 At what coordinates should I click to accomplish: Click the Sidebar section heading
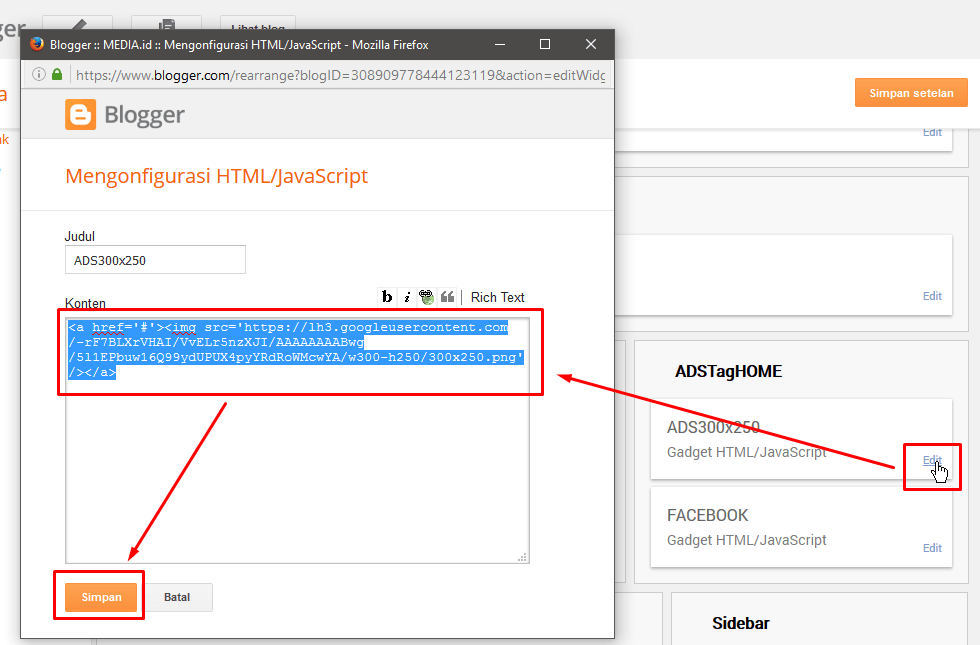click(741, 623)
